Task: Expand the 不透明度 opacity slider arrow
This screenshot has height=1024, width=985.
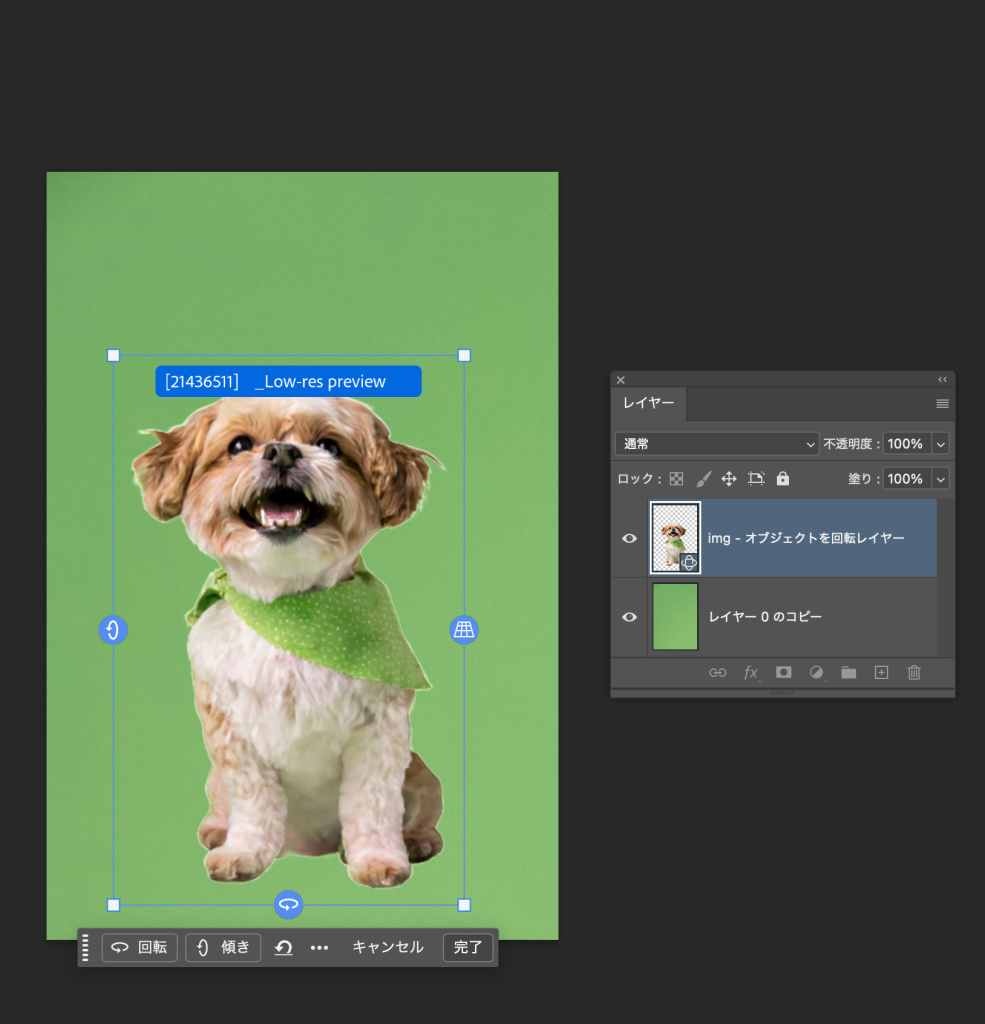Action: tap(940, 443)
